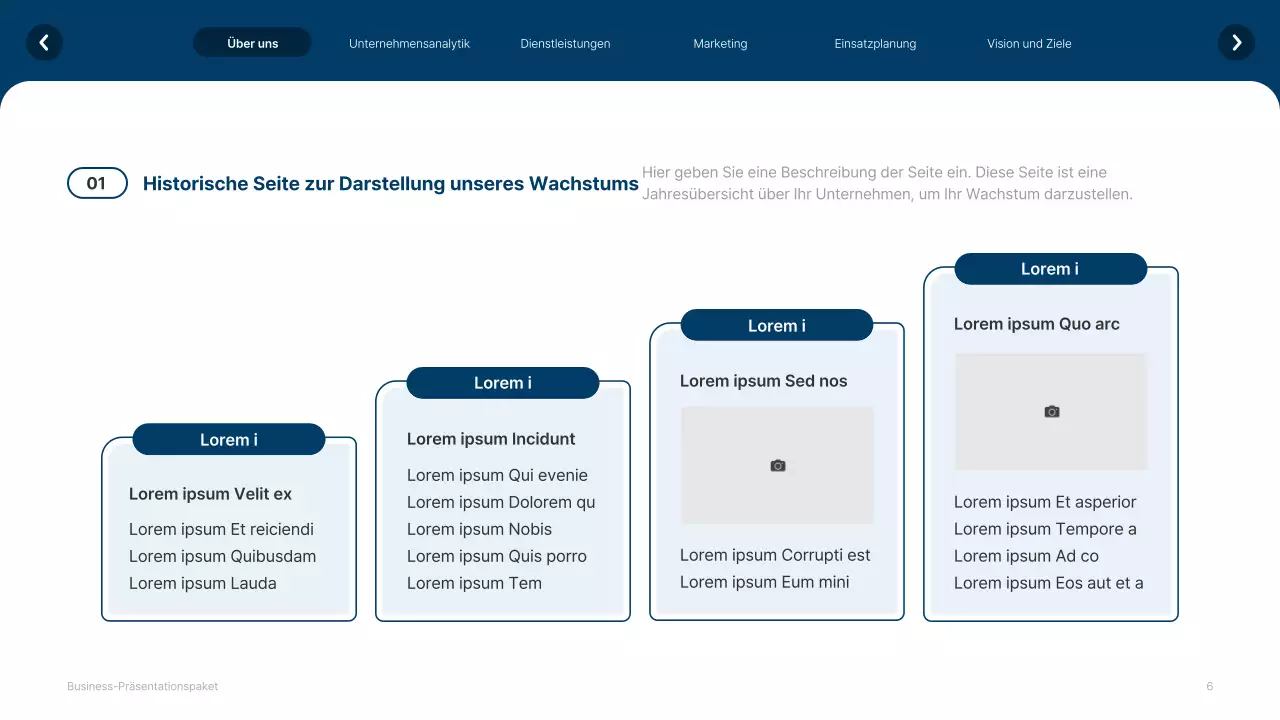This screenshot has width=1280, height=720.
Task: Navigate to the Marketing section
Action: (x=719, y=43)
